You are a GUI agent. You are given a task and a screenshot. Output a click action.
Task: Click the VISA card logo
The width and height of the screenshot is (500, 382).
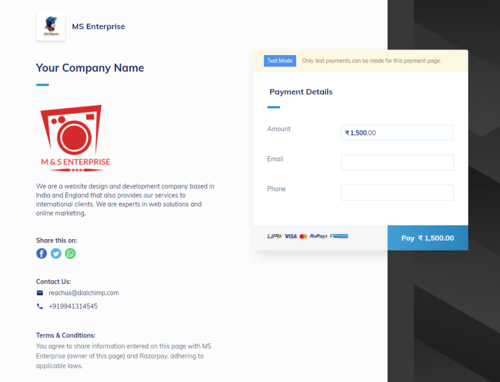291,236
